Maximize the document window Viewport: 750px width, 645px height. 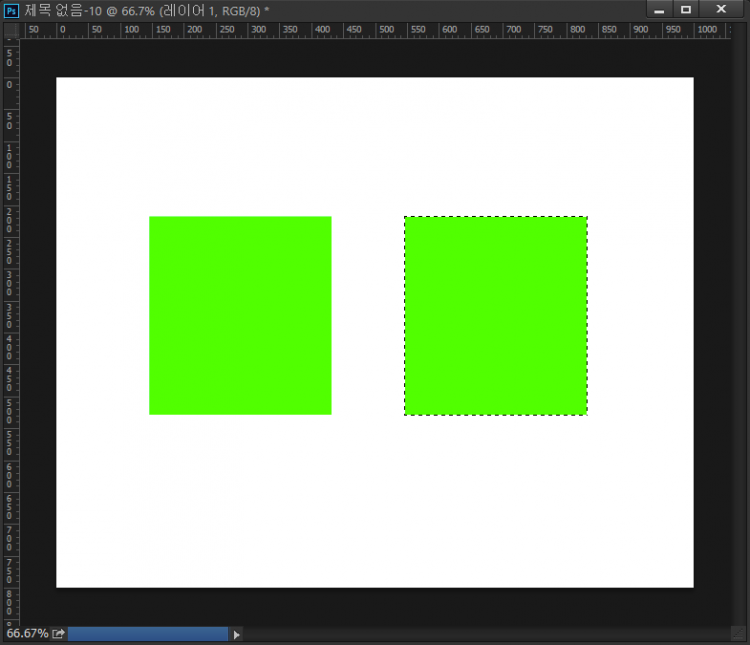pos(686,10)
